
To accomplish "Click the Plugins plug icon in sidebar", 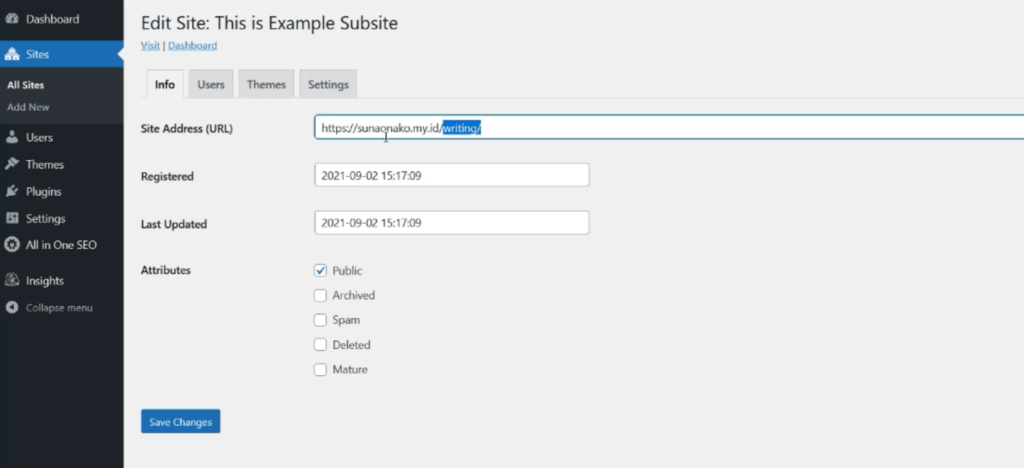I will click(12, 191).
